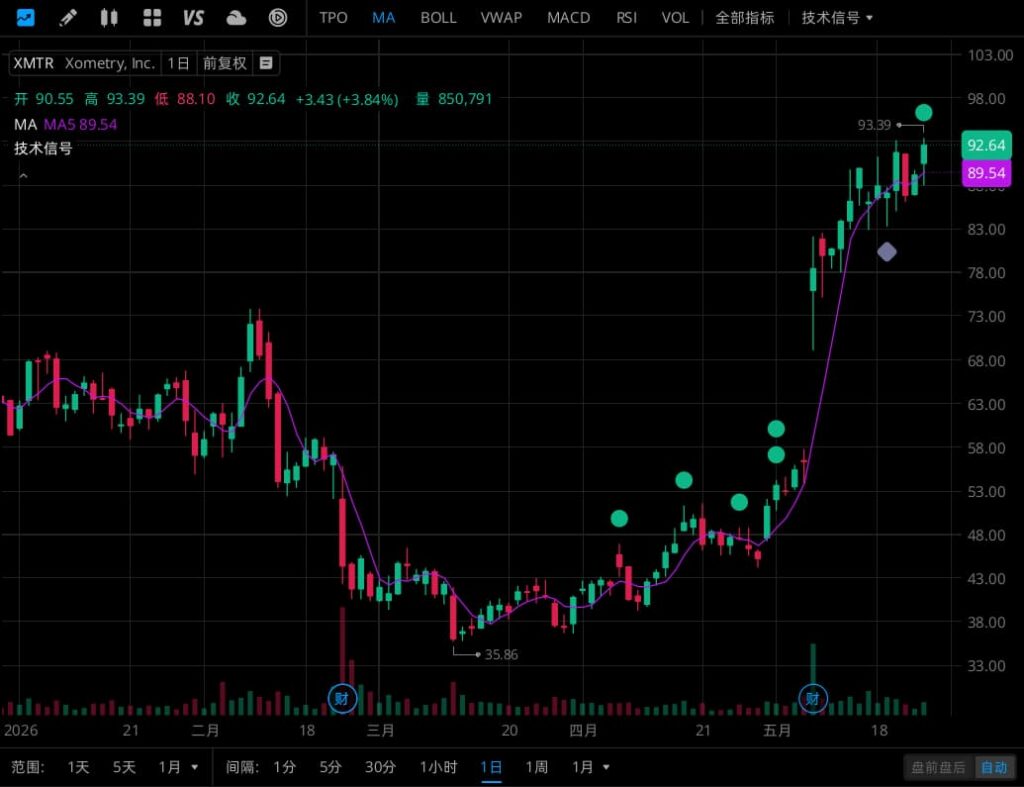Expand the 1月 interval dropdown arrow
The image size is (1024, 787).
(x=606, y=767)
